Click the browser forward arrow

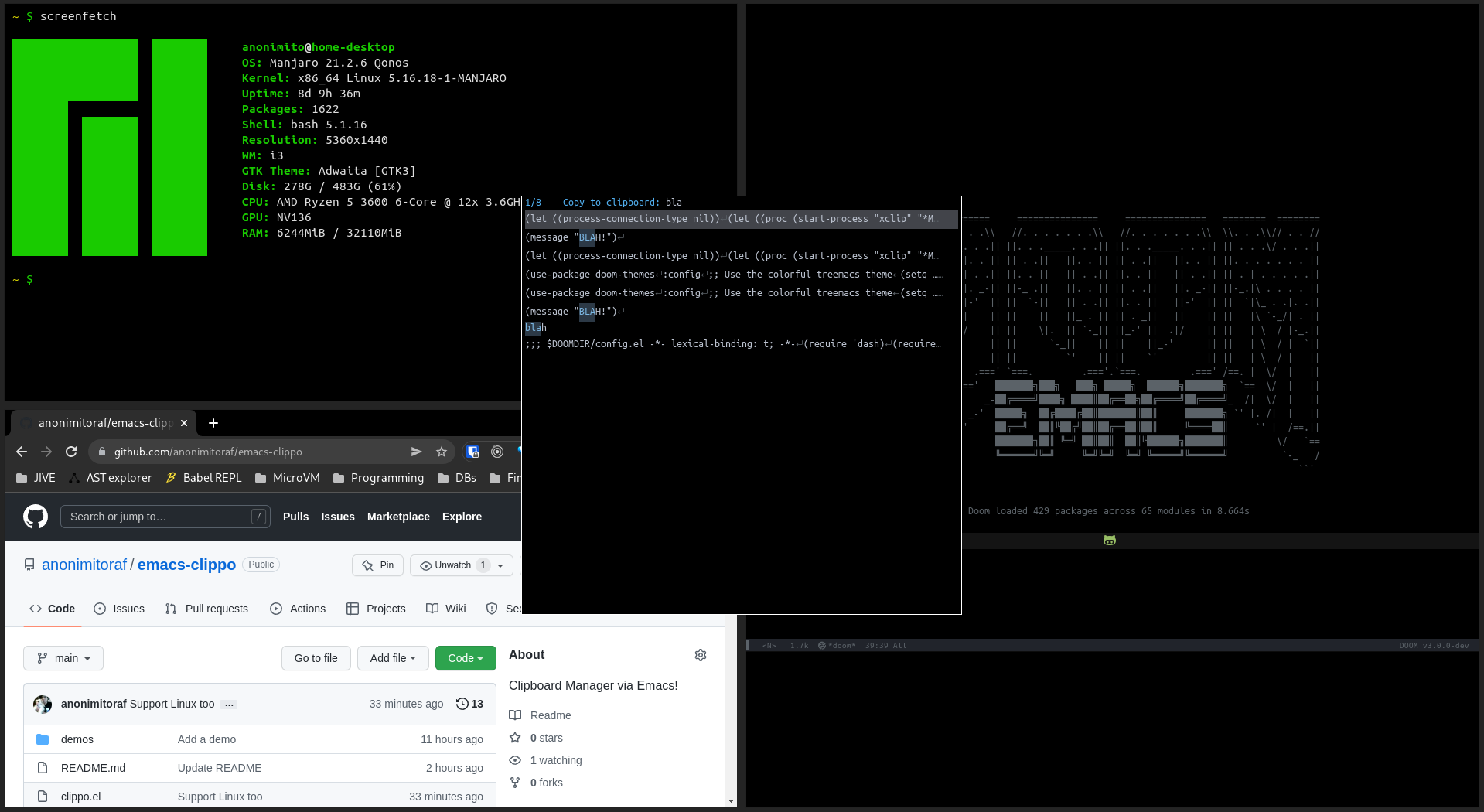tap(46, 452)
